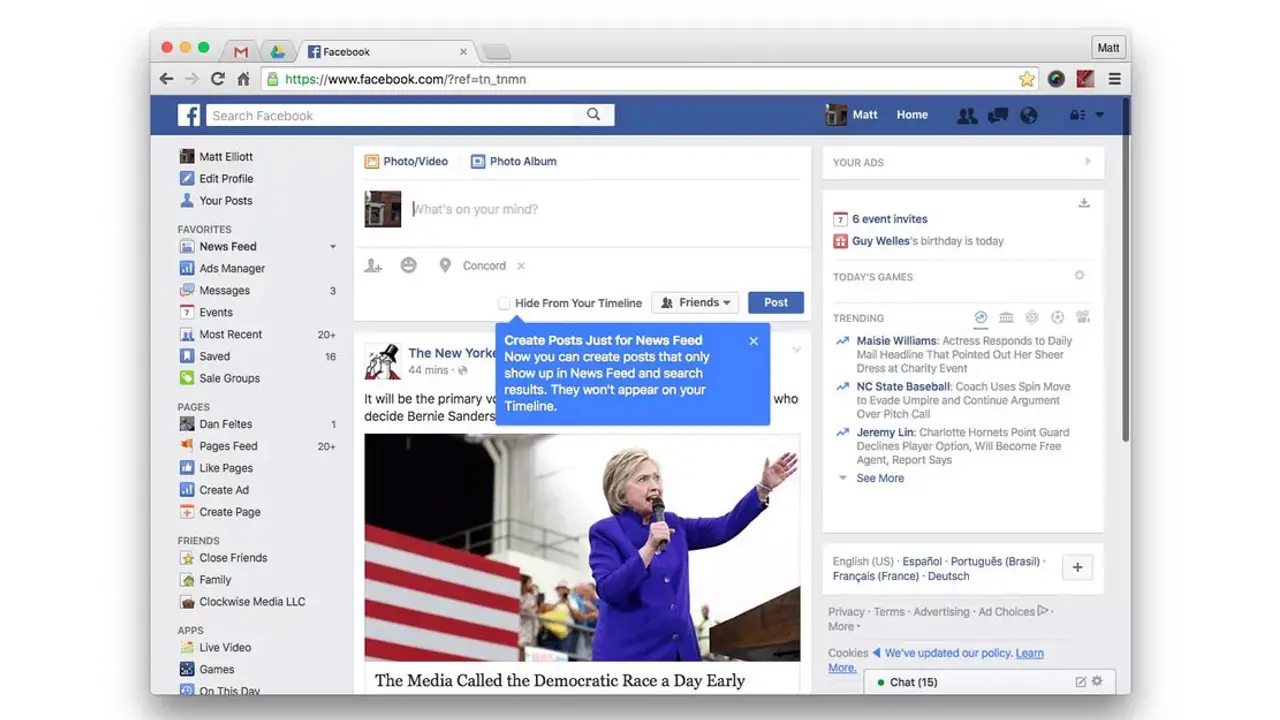Expand the News Feed options arrow
This screenshot has height=720, width=1280.
(333, 247)
